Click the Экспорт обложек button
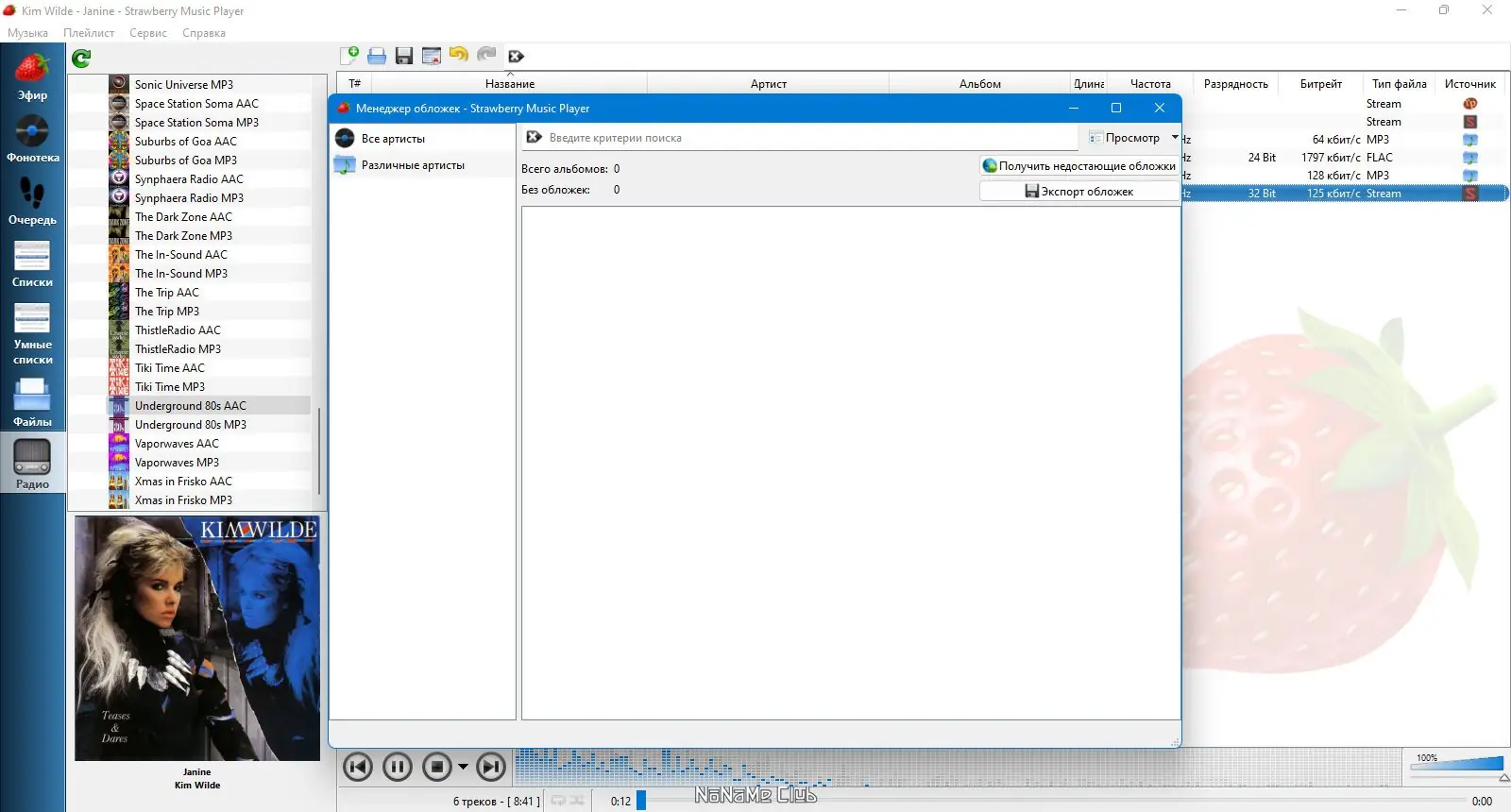Image resolution: width=1511 pixels, height=812 pixels. (1079, 192)
